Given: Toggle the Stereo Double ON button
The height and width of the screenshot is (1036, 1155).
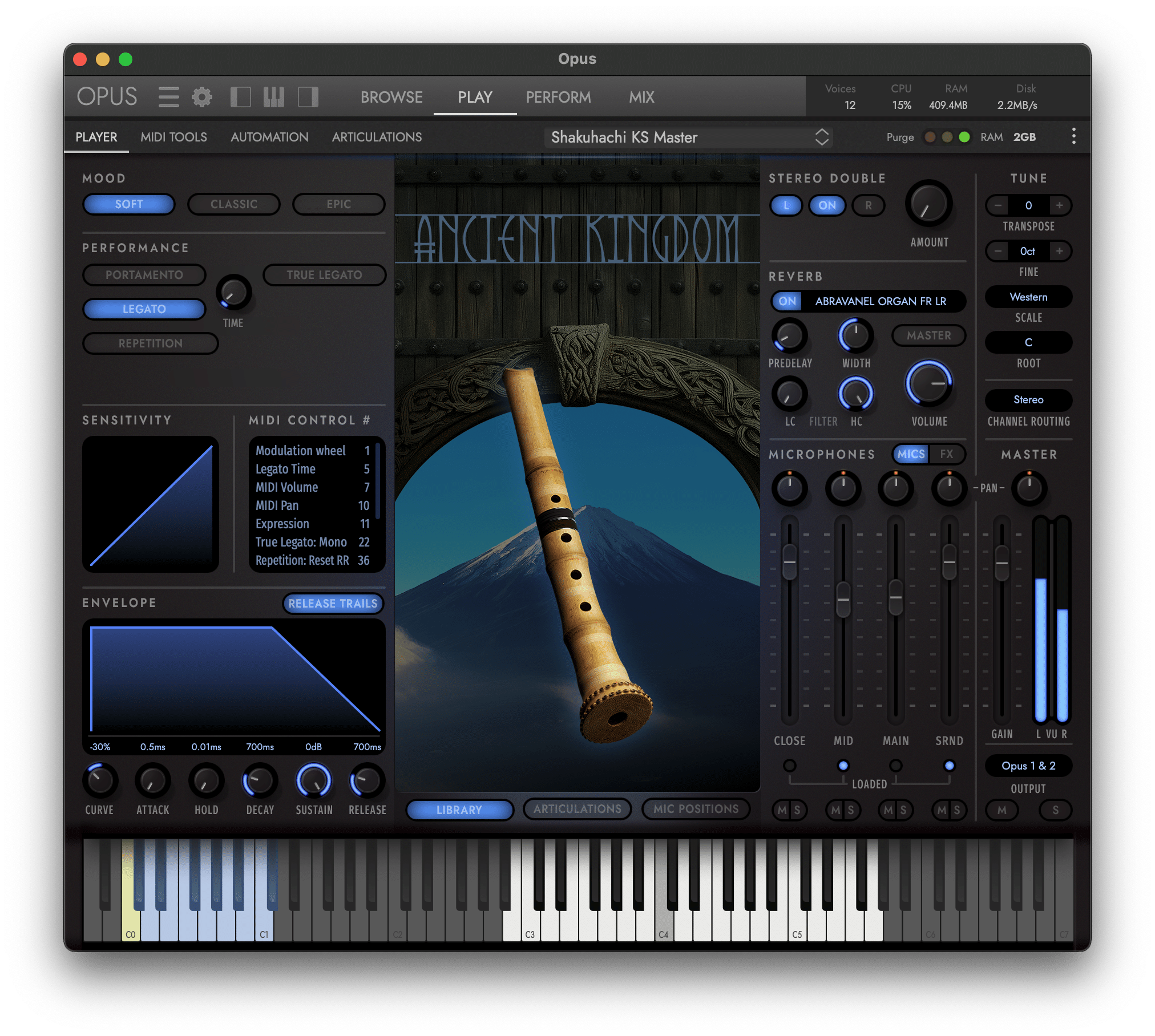Looking at the screenshot, I should pos(827,205).
